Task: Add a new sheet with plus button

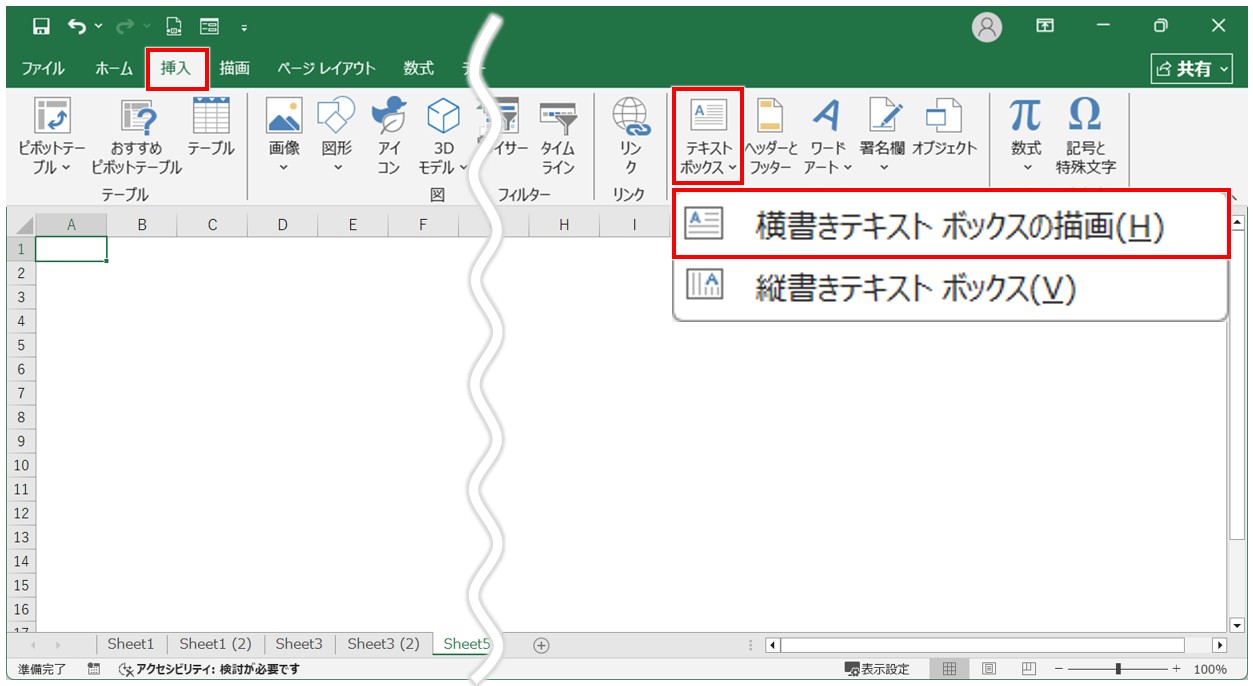Action: click(541, 645)
